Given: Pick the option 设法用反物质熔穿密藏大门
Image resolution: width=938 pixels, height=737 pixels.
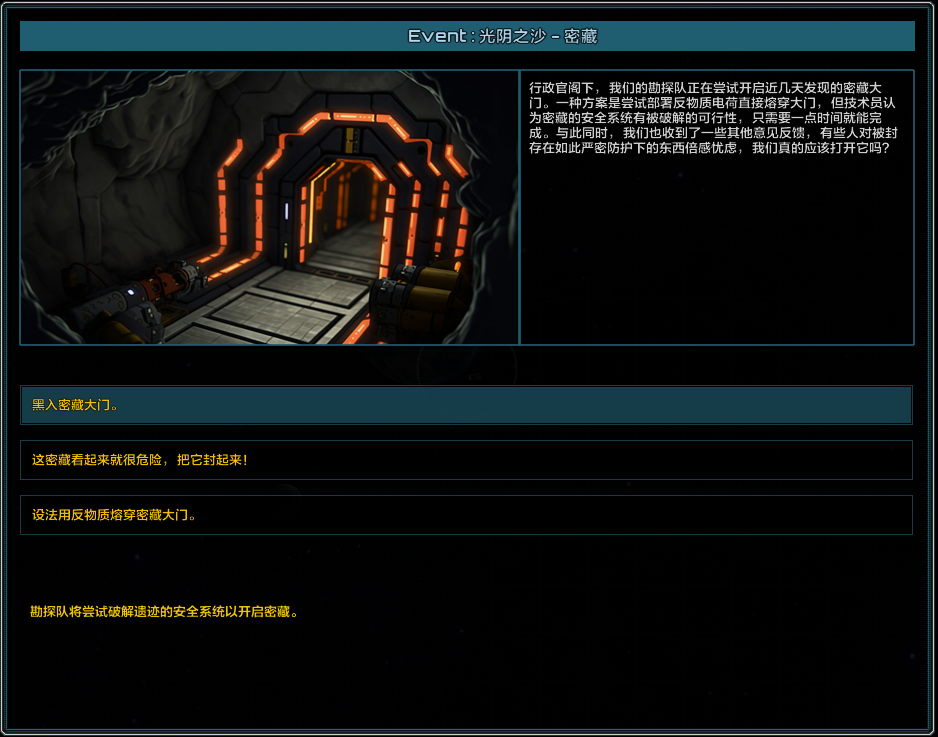Looking at the screenshot, I should [466, 515].
